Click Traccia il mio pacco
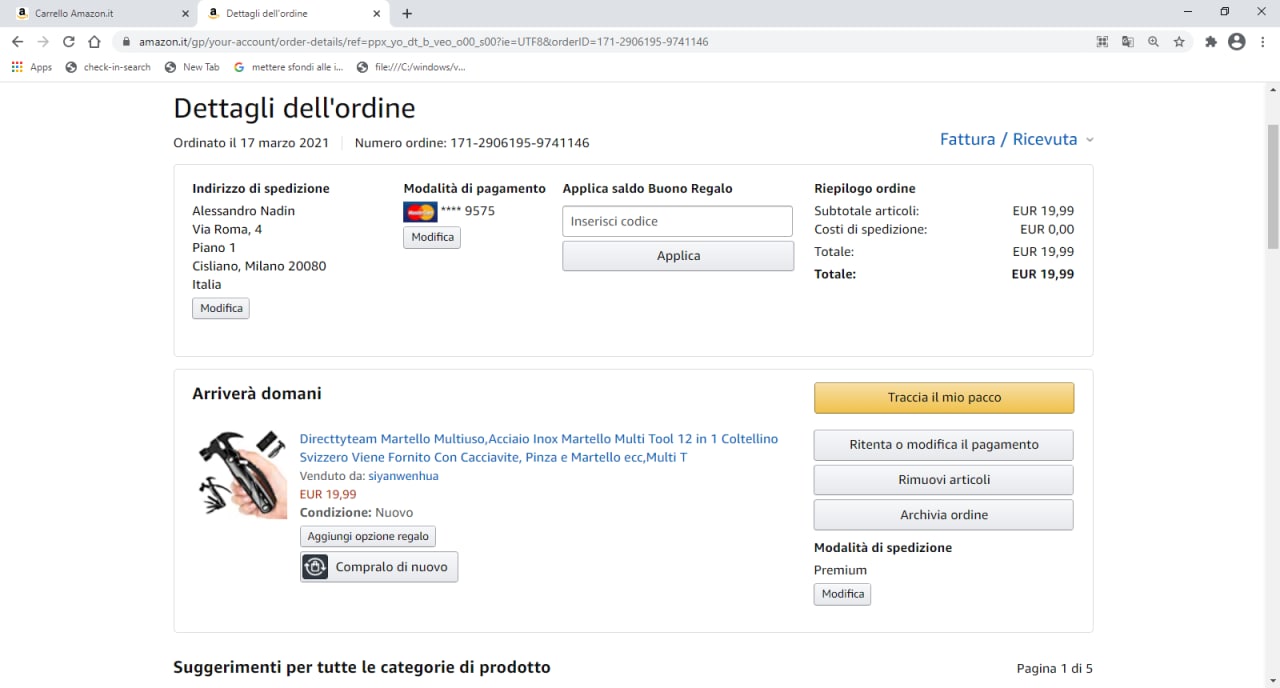This screenshot has height=688, width=1280. 944,397
